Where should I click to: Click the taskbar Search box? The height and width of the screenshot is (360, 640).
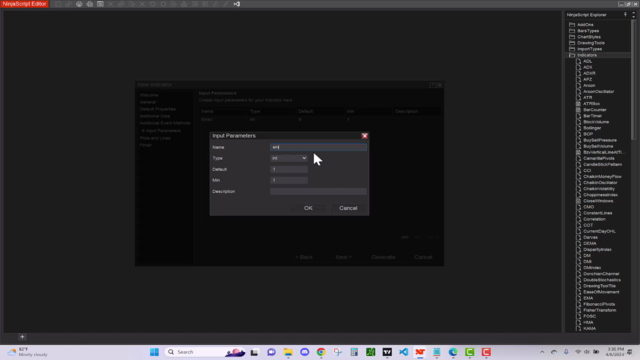pos(205,352)
